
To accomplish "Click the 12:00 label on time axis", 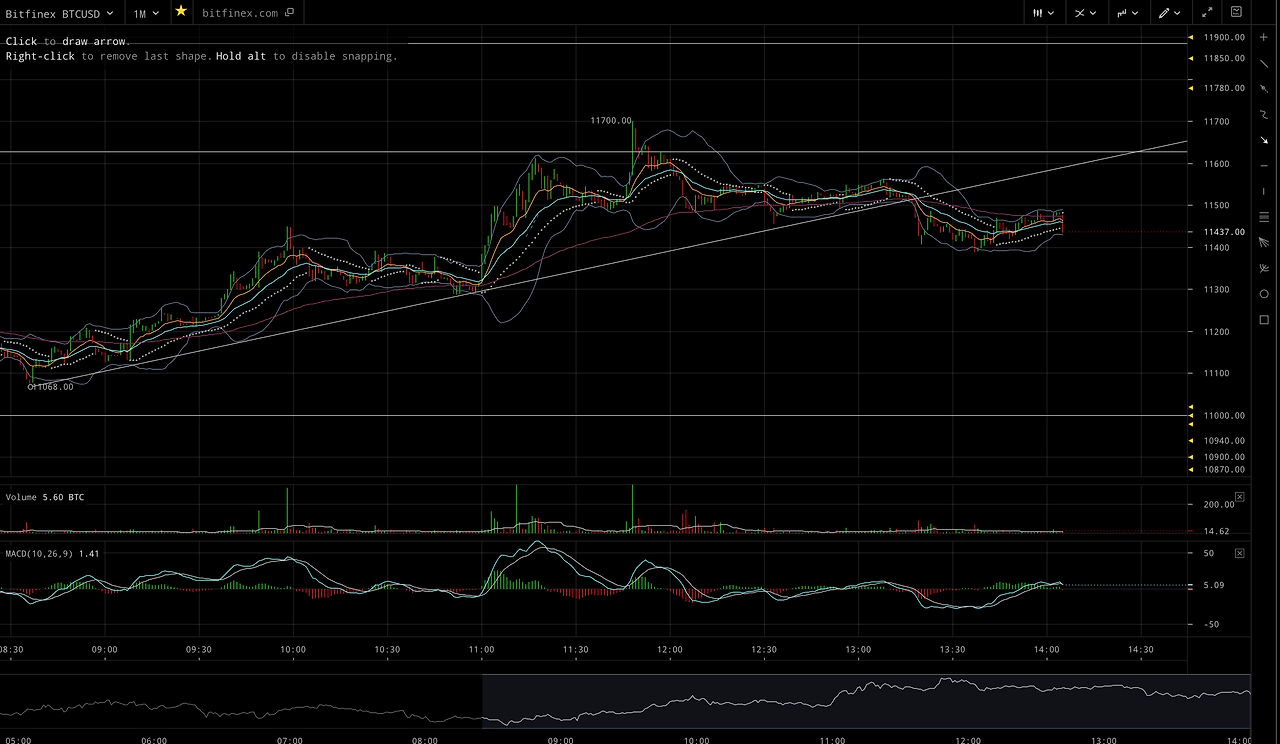I will point(669,650).
